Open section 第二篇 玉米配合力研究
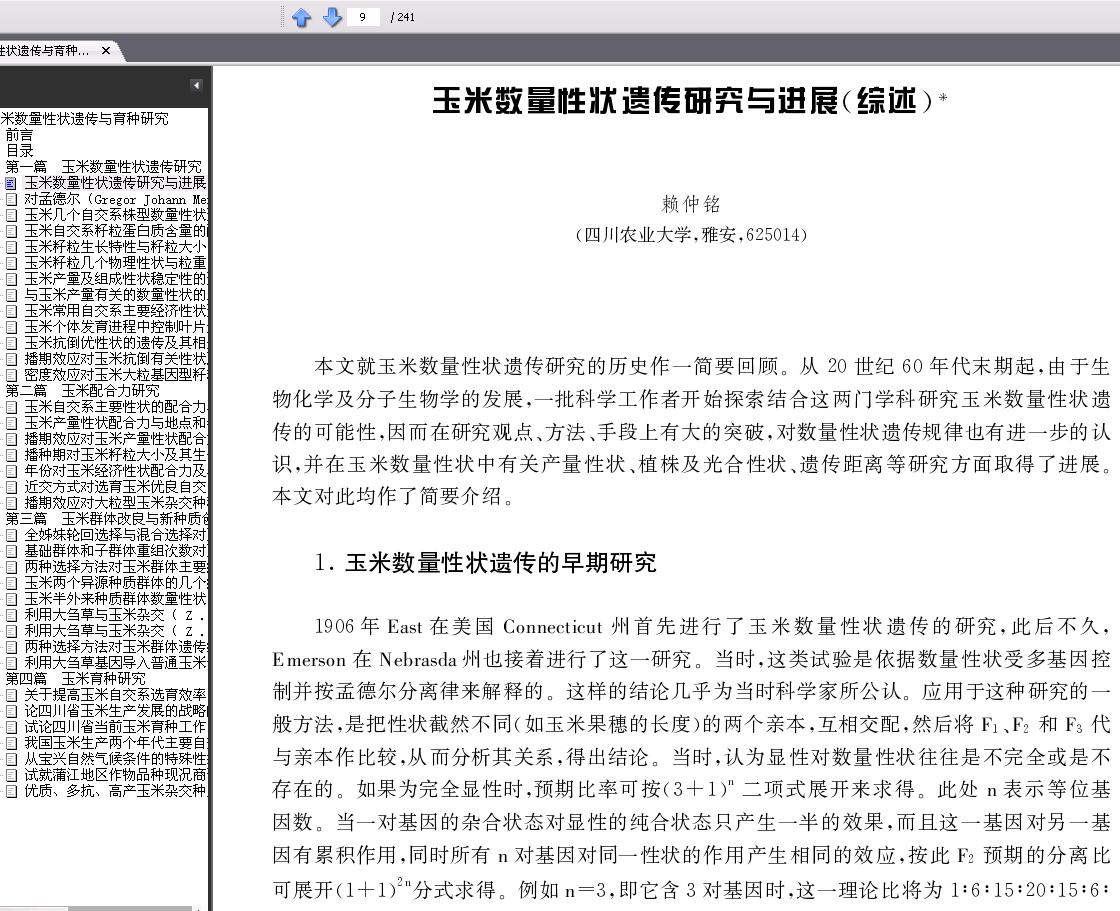Image resolution: width=1120 pixels, height=911 pixels. coord(83,391)
